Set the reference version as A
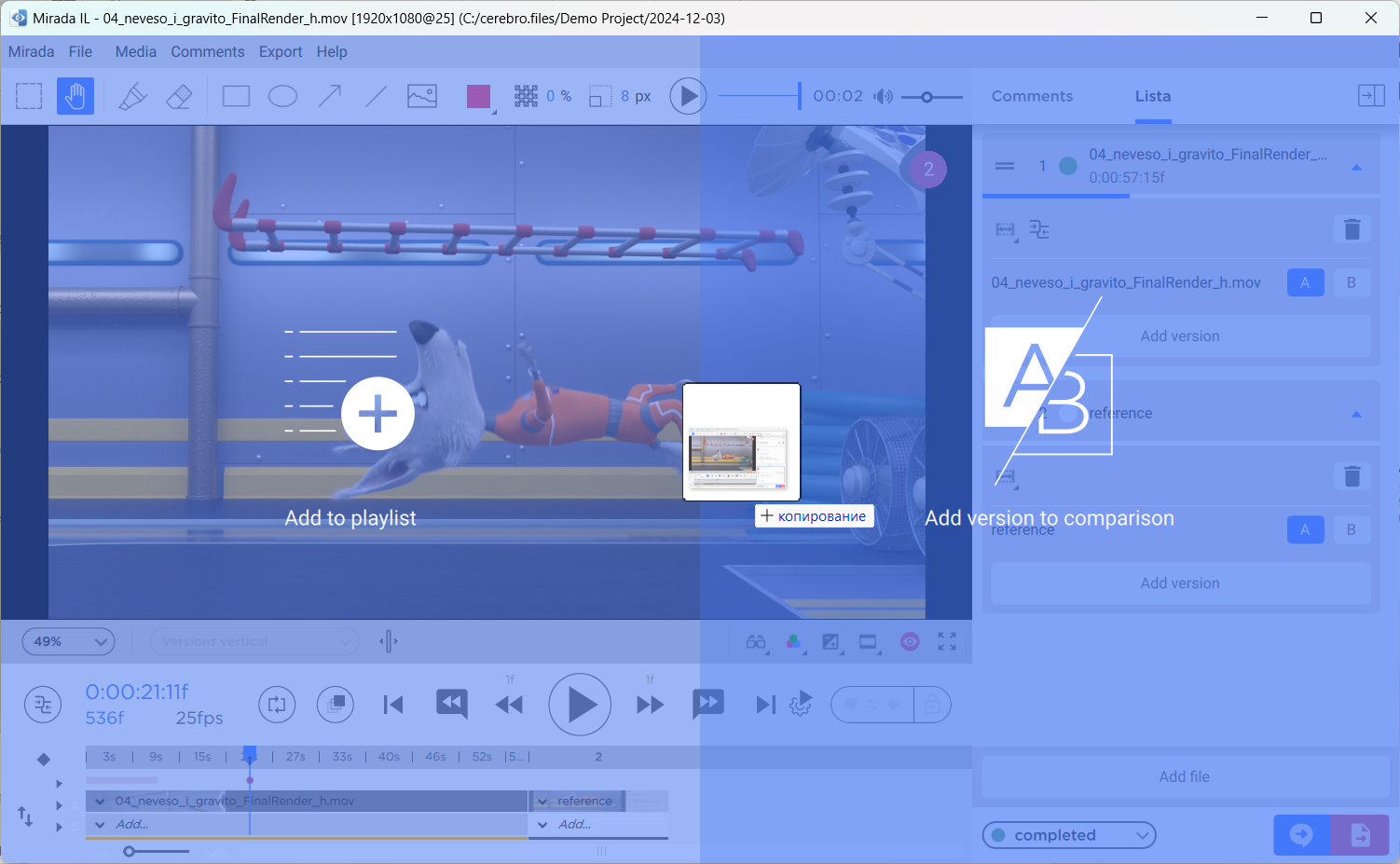 click(x=1305, y=529)
